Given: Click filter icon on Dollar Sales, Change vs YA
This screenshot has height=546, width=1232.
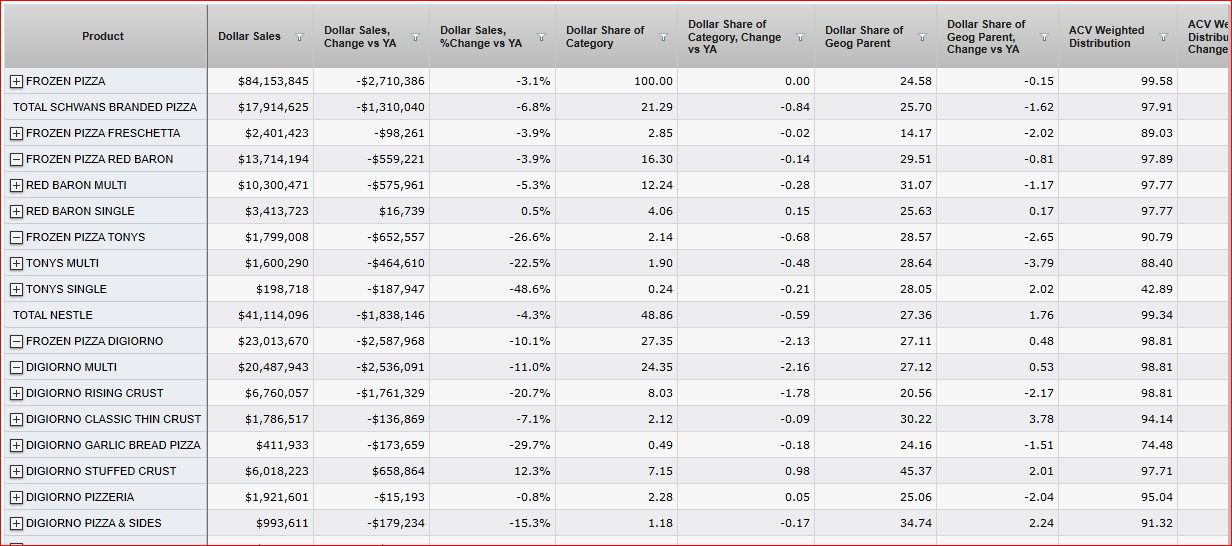Looking at the screenshot, I should point(417,37).
